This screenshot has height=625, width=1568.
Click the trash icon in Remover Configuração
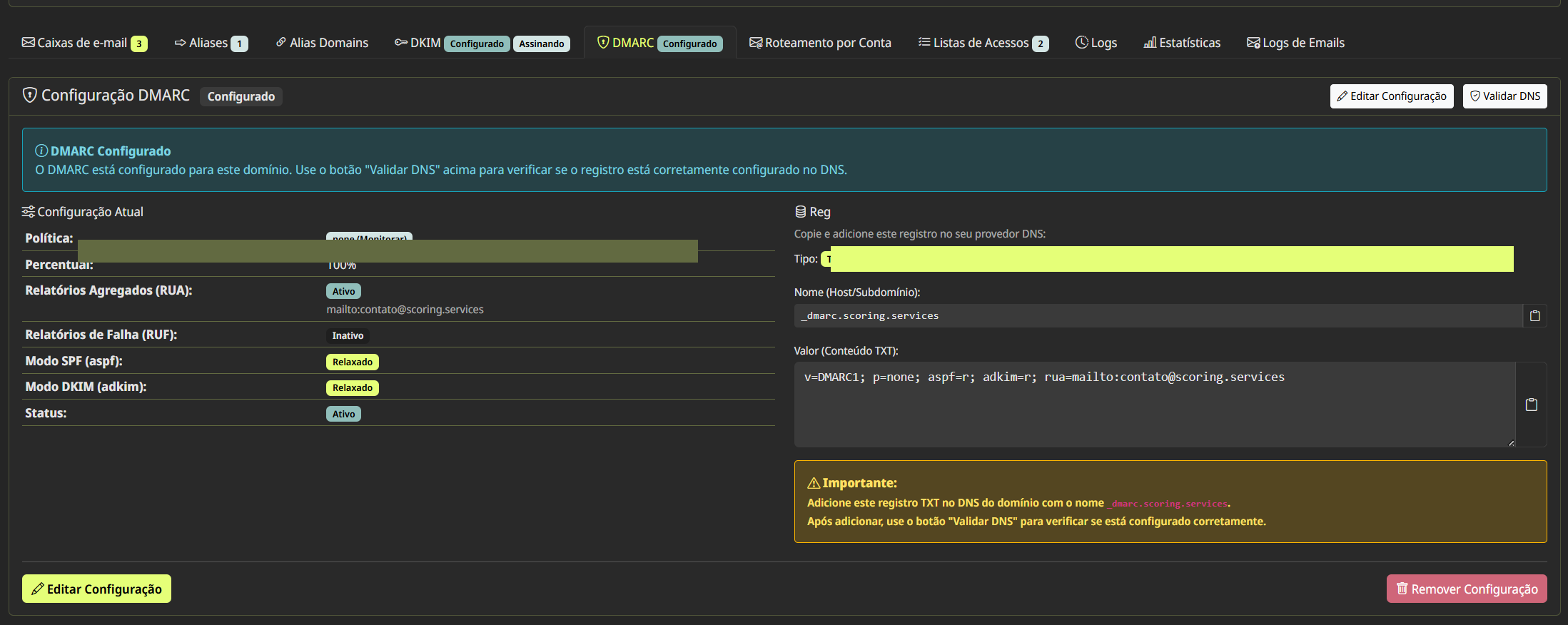click(1402, 589)
